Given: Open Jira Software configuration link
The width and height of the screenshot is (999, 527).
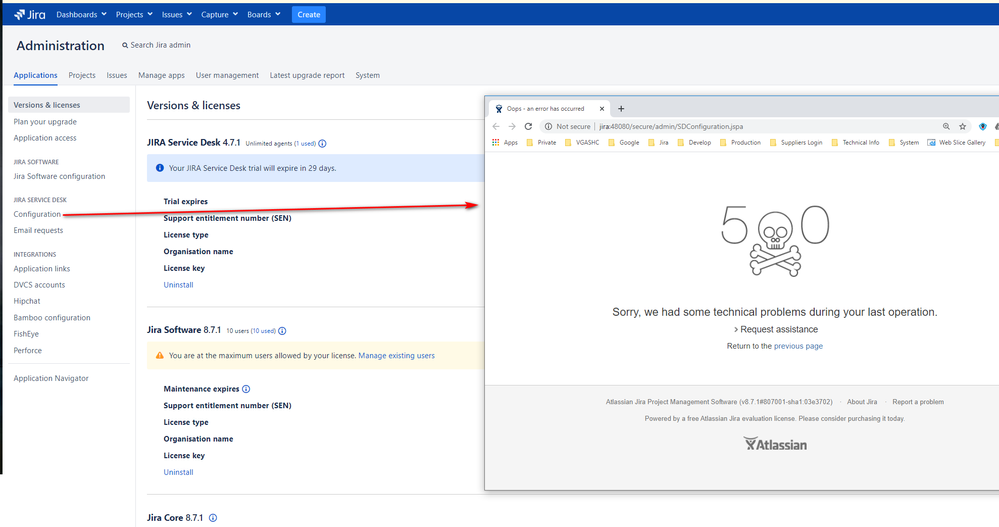Looking at the screenshot, I should coord(59,177).
